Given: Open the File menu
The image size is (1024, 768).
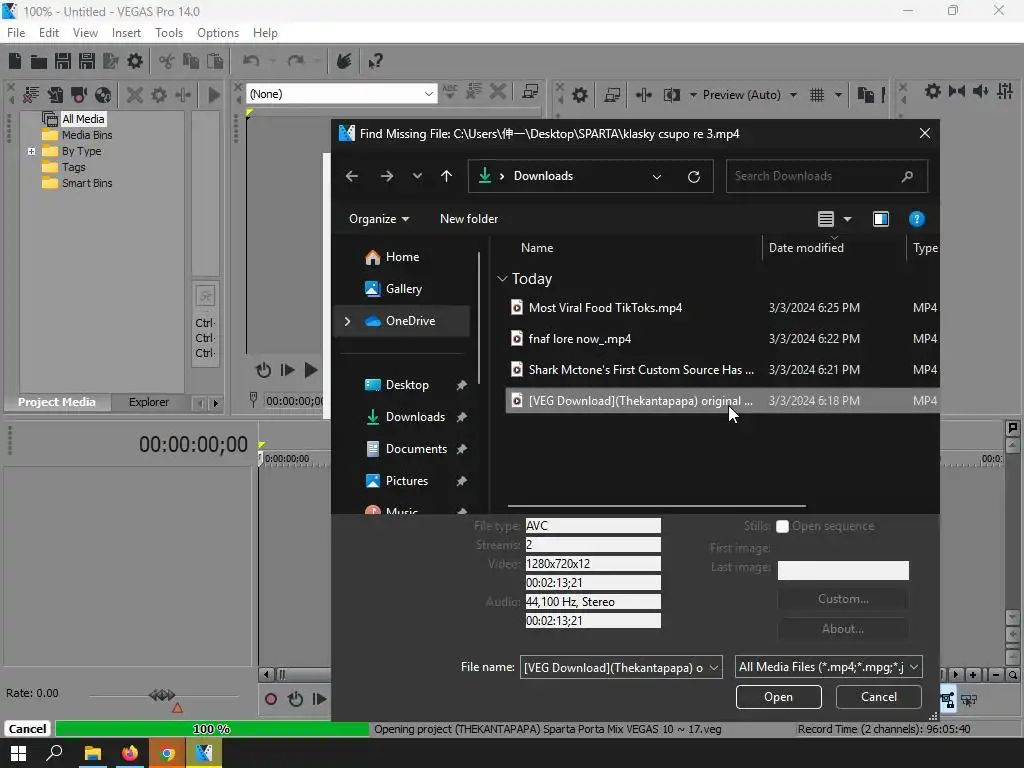Looking at the screenshot, I should 16,33.
